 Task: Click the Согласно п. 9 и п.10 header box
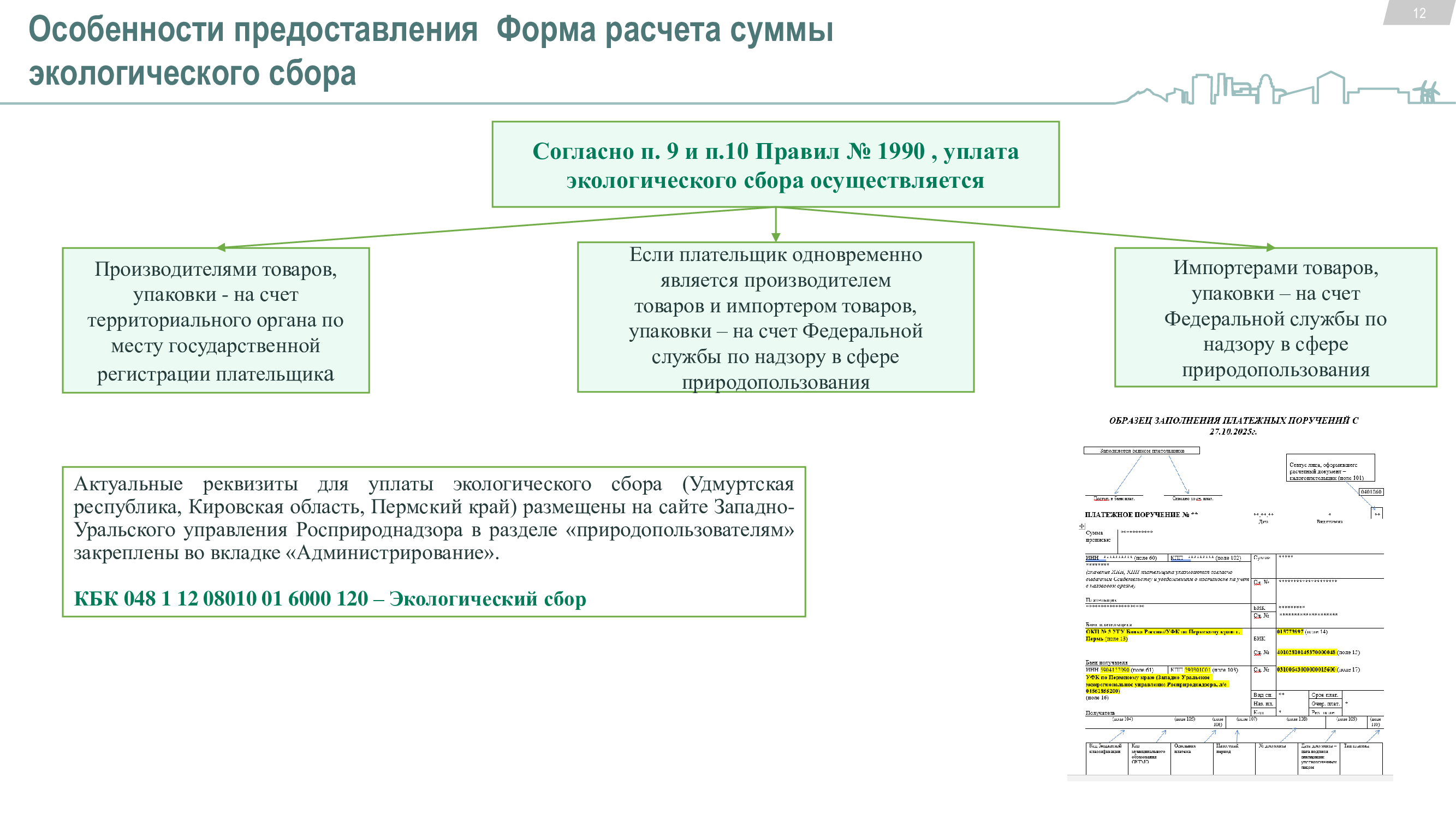coord(775,164)
